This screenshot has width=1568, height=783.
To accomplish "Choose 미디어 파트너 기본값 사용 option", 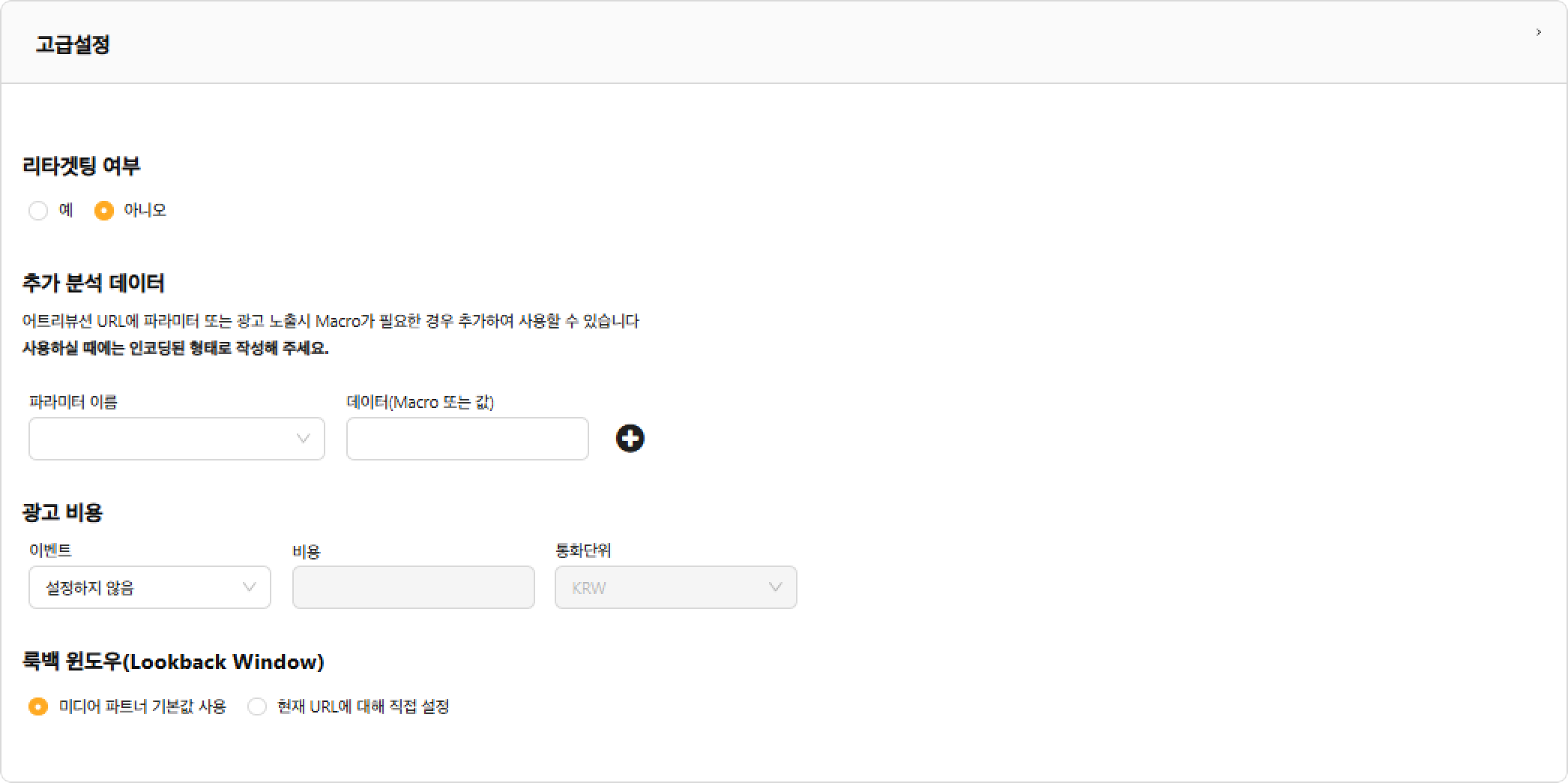I will pos(38,706).
